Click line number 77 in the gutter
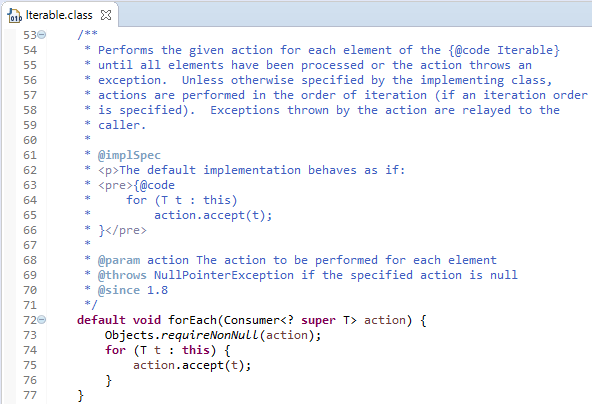This screenshot has width=592, height=404. [x=30, y=395]
